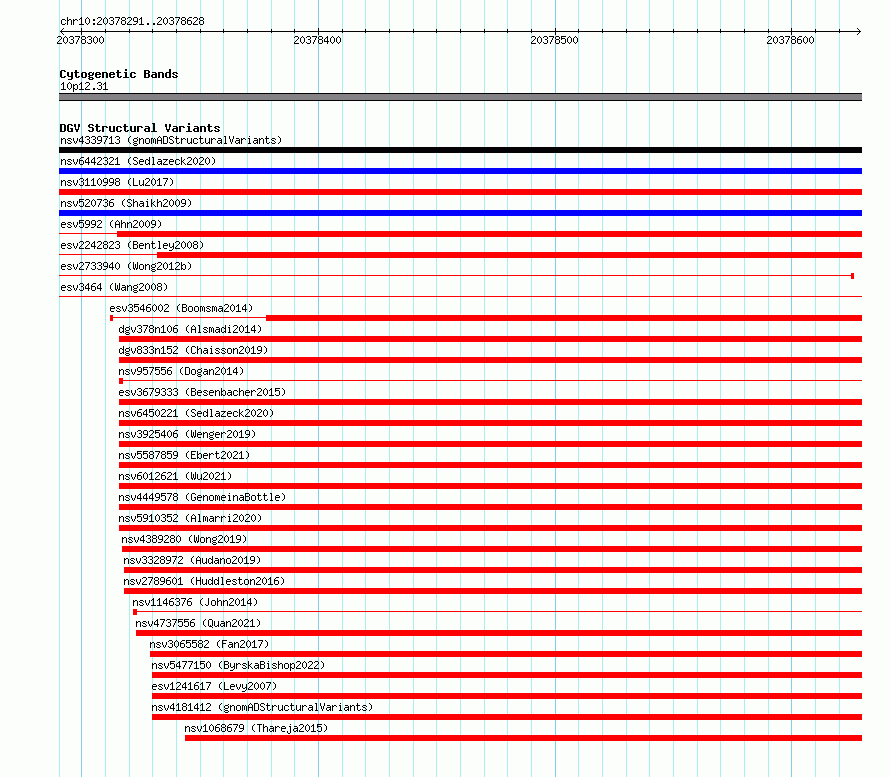Click ruler position 20378400
The width and height of the screenshot is (890, 777).
317,40
